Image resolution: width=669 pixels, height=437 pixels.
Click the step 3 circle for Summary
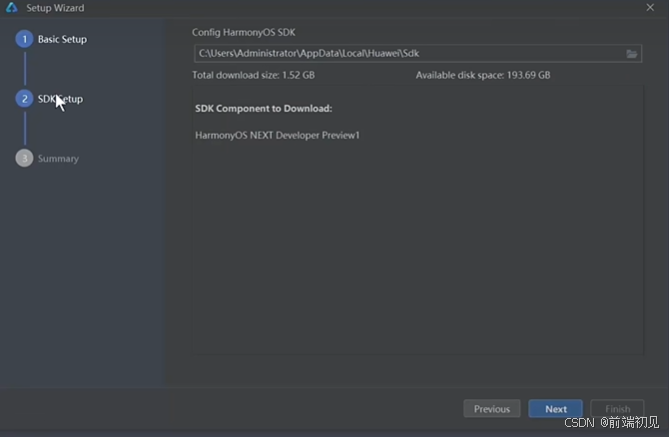tap(24, 158)
